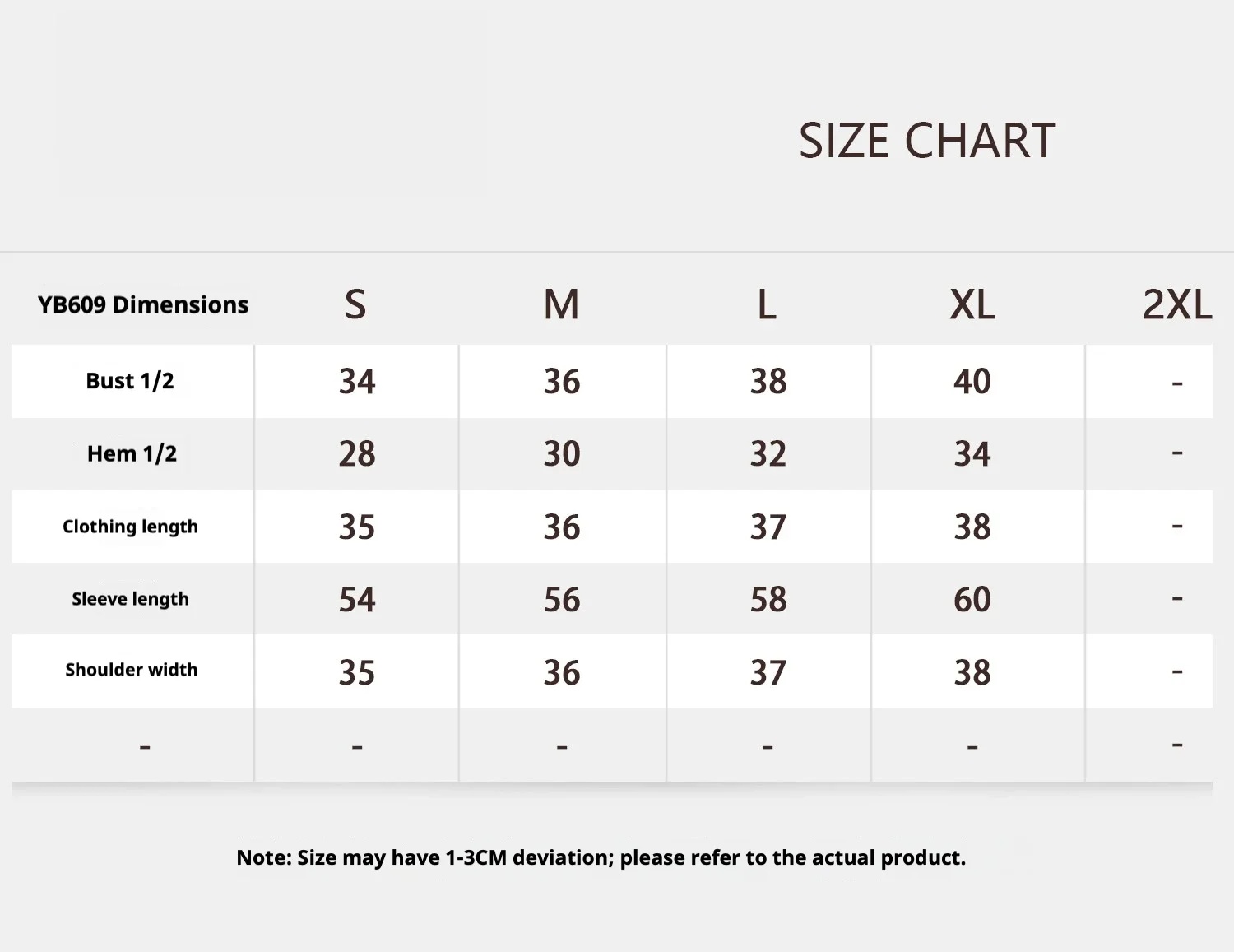Select the S size column header
Screen dimensions: 1234x952
(355, 304)
